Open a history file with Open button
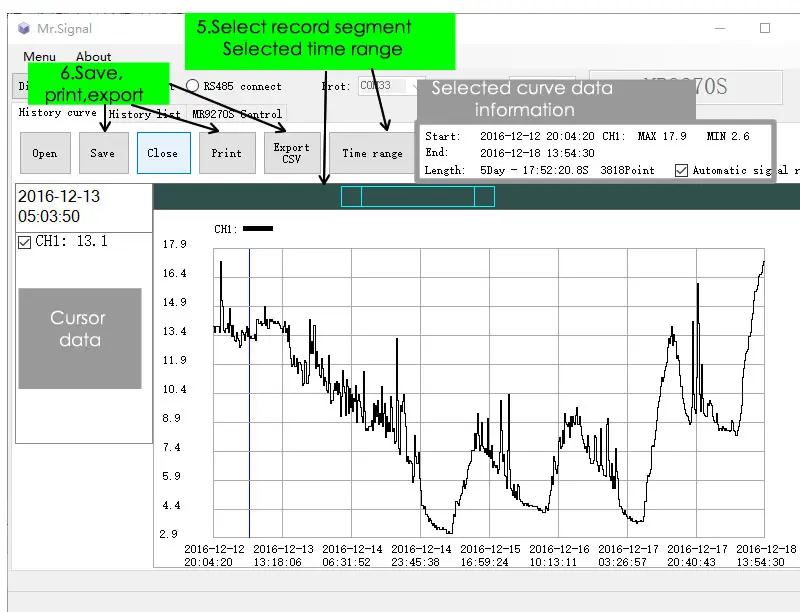The width and height of the screenshot is (800, 612). pyautogui.click(x=45, y=153)
